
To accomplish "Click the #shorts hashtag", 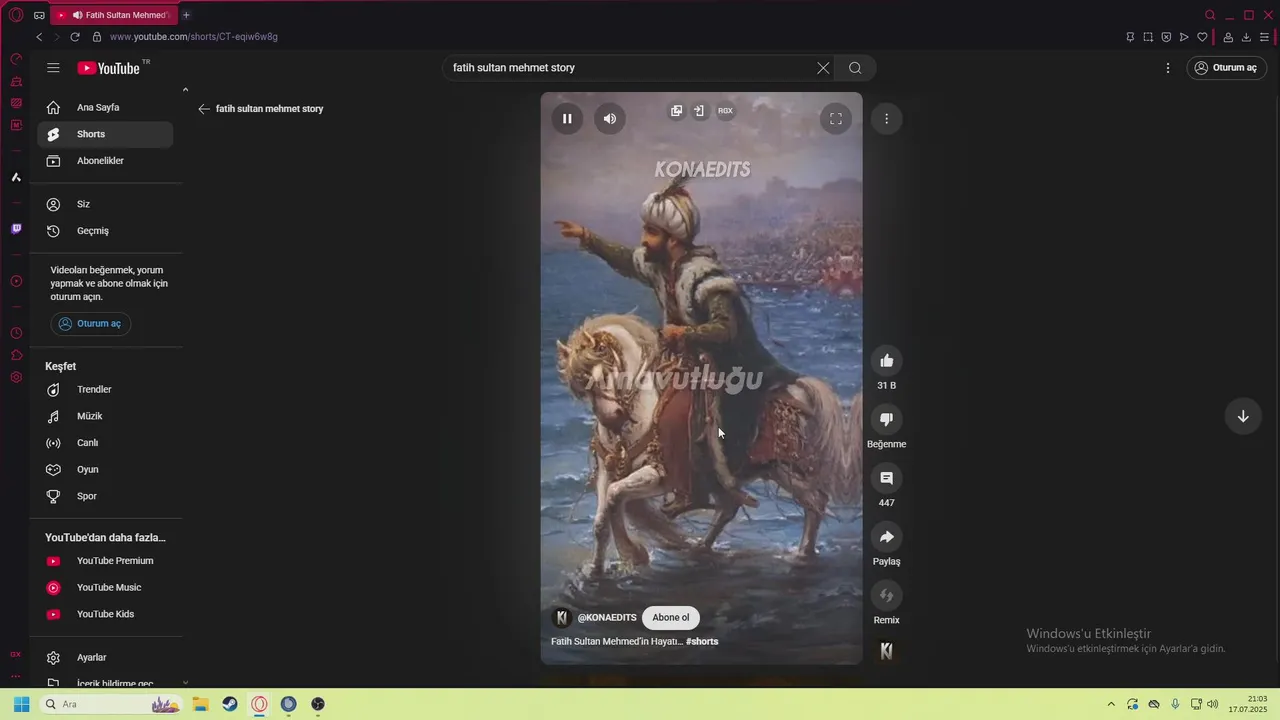I will pos(702,642).
